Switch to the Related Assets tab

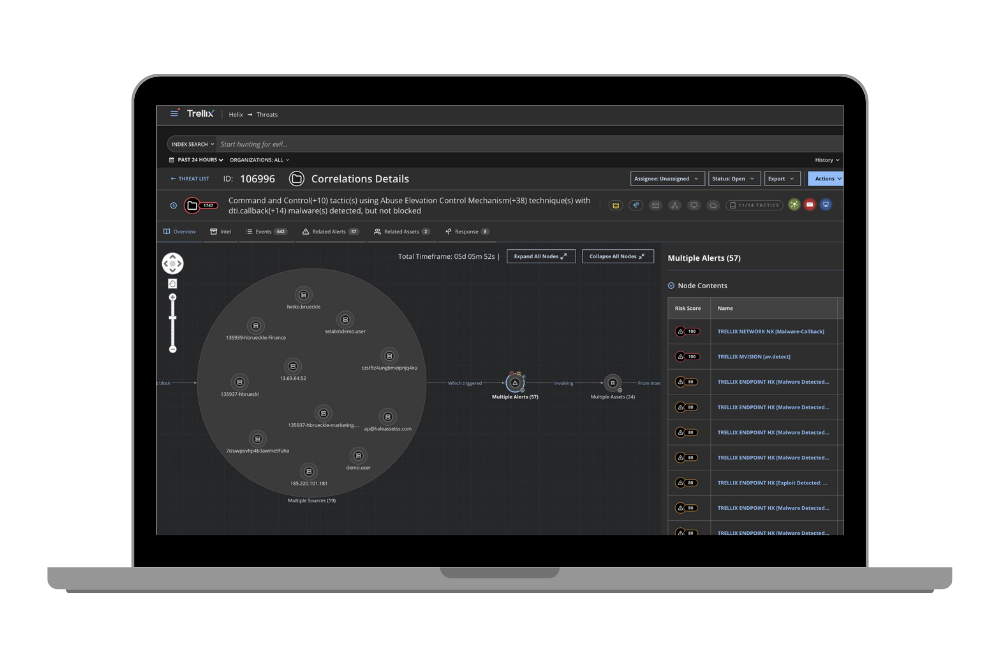402,231
